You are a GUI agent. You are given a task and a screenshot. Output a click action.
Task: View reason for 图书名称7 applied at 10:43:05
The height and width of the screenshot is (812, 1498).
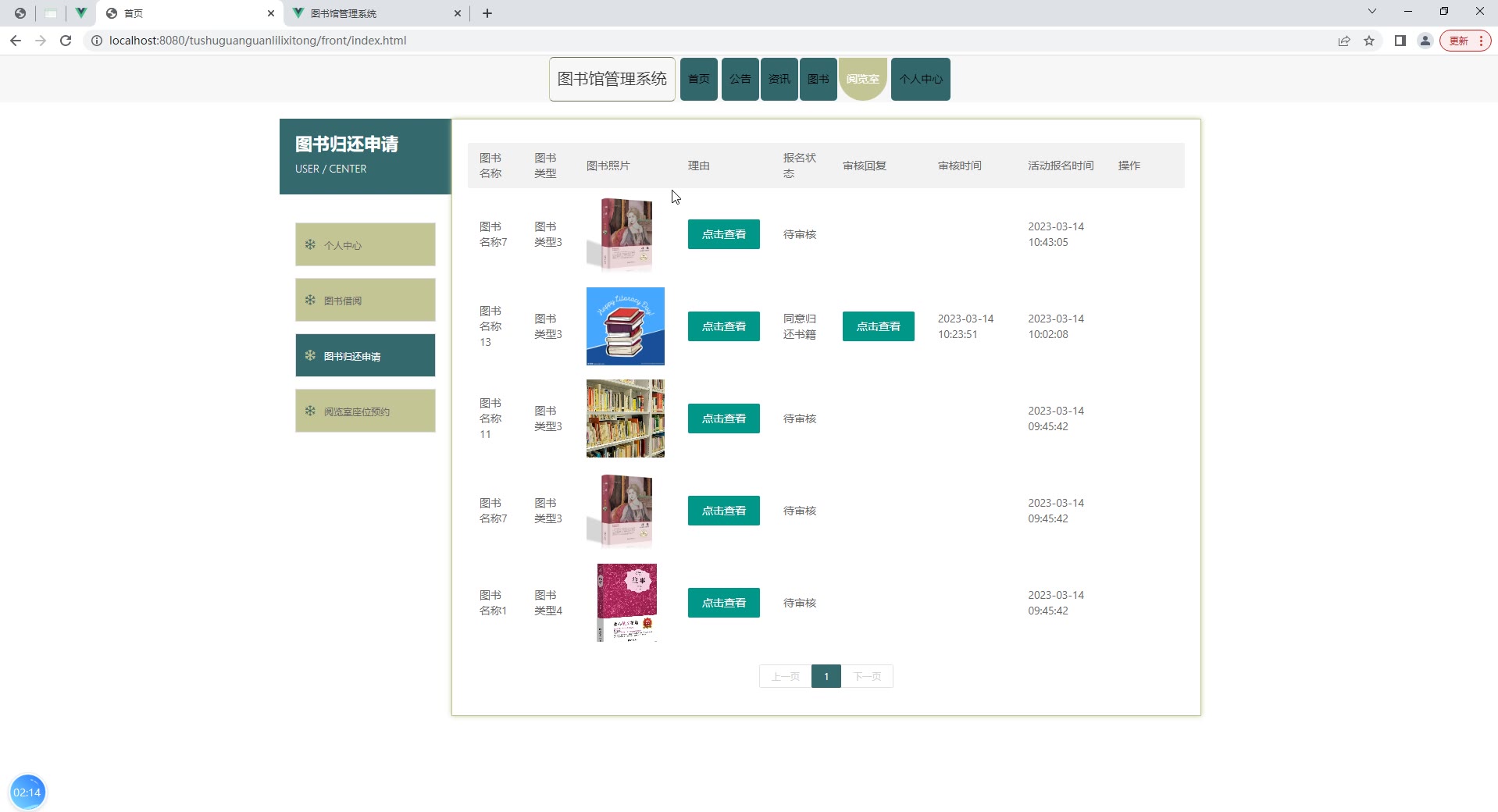(724, 234)
